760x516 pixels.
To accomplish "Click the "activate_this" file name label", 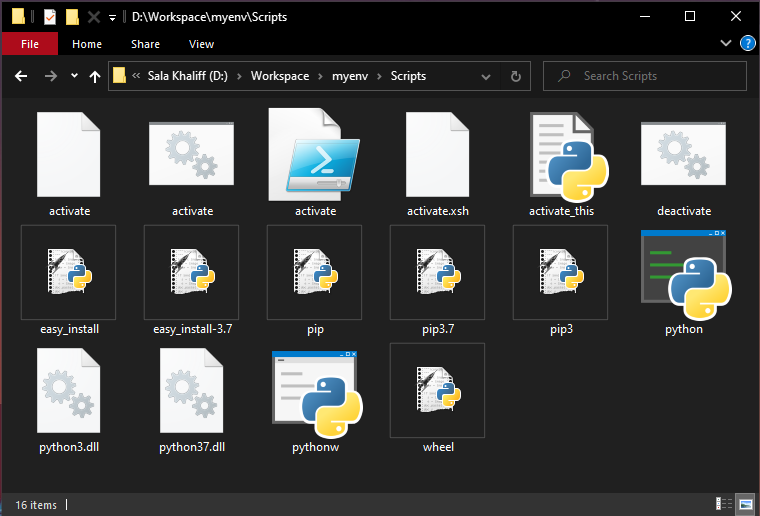I will click(x=561, y=211).
